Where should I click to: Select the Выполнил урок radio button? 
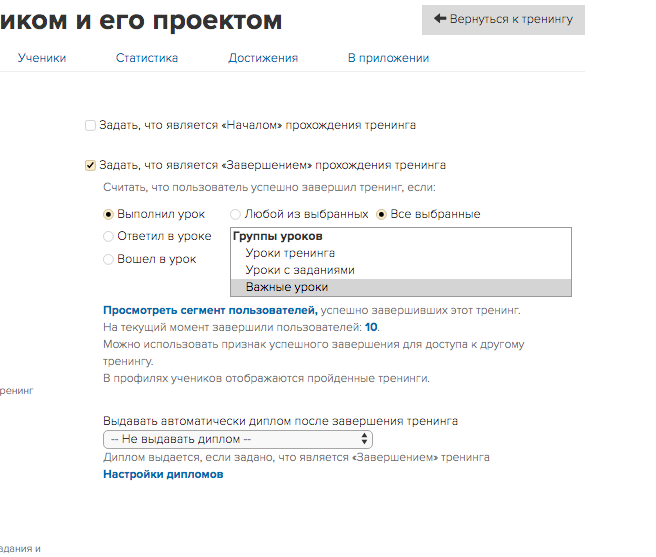pos(108,214)
